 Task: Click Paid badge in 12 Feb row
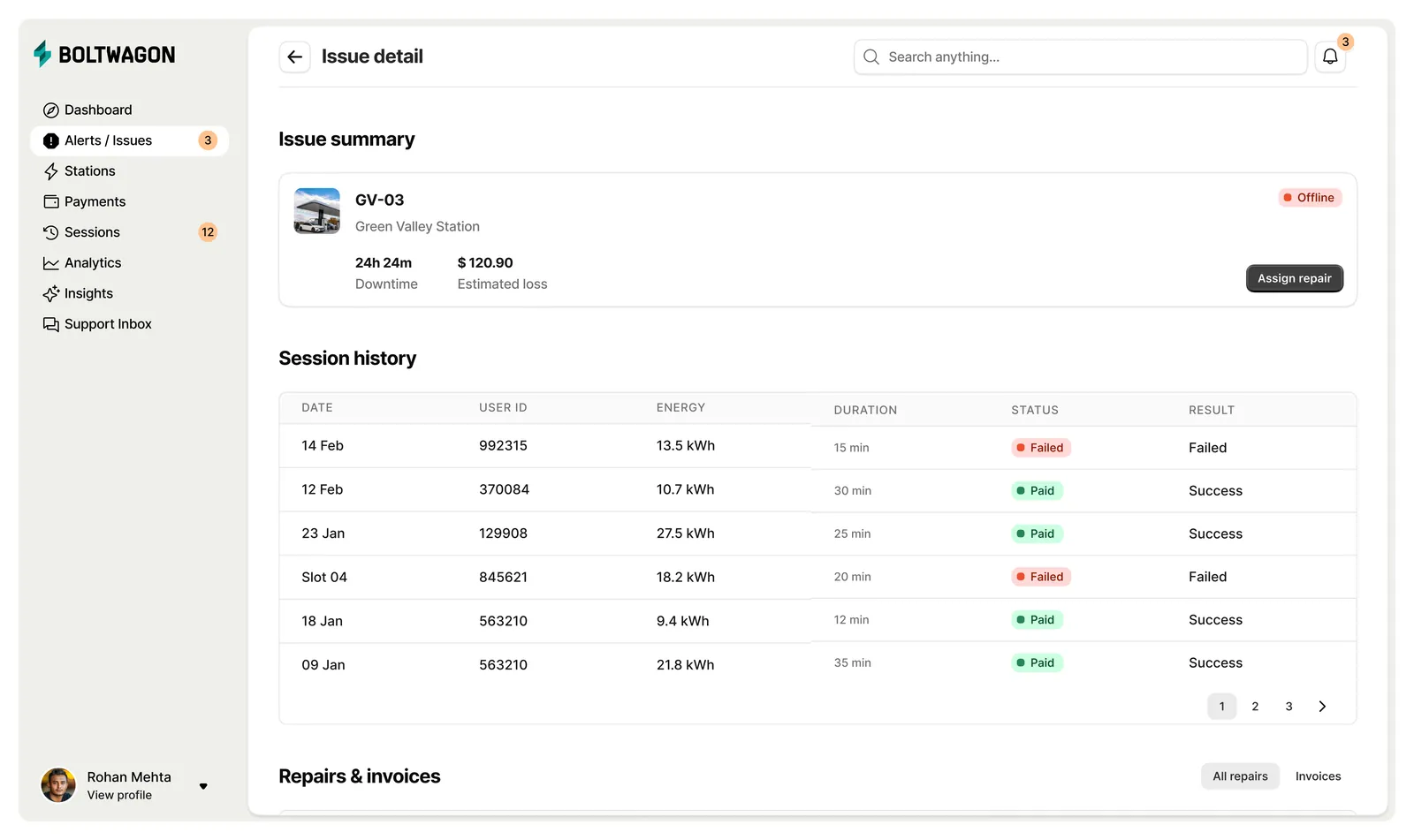coord(1037,491)
